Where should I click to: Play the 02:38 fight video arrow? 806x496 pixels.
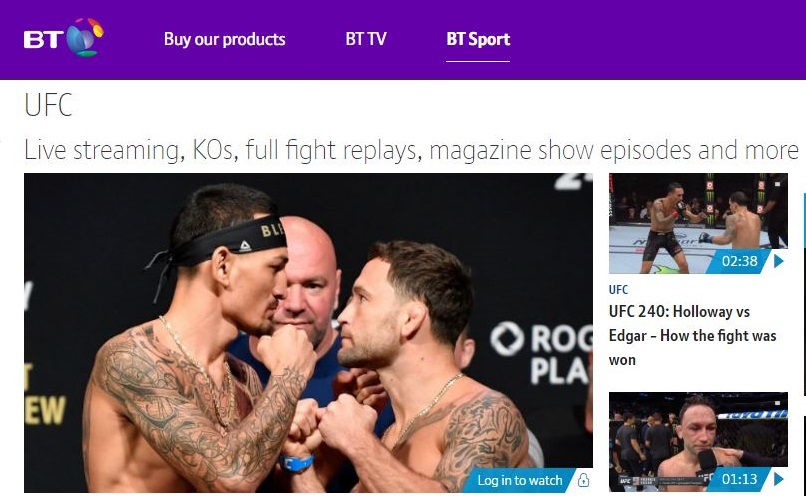point(779,261)
